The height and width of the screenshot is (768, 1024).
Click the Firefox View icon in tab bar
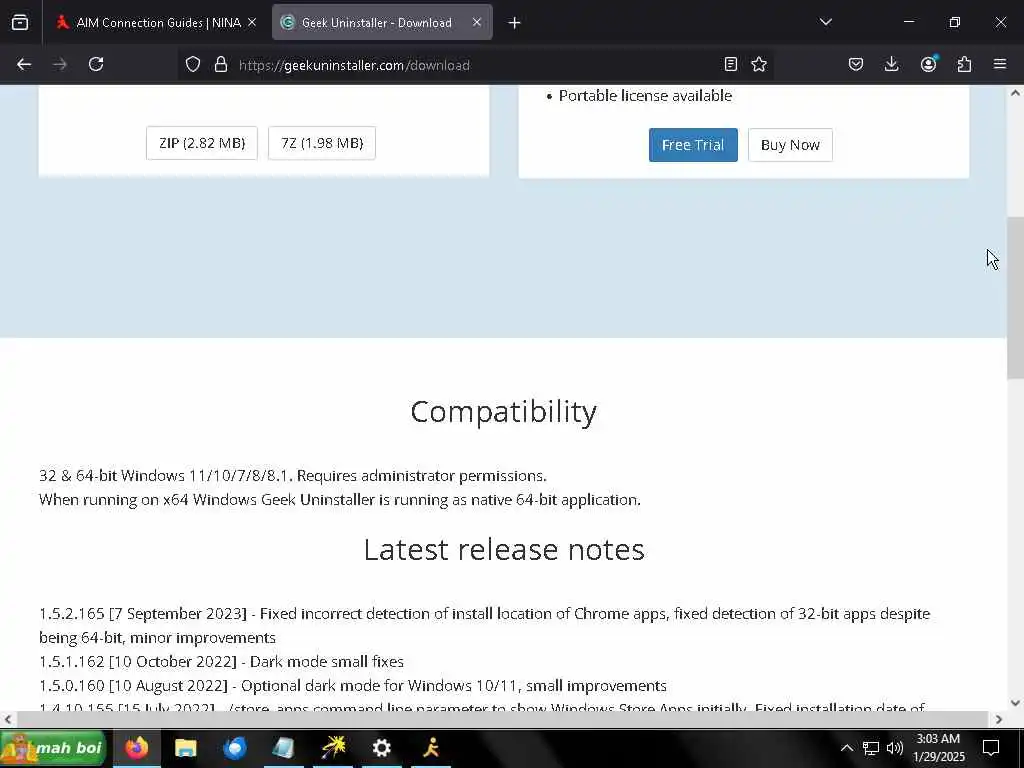point(20,23)
